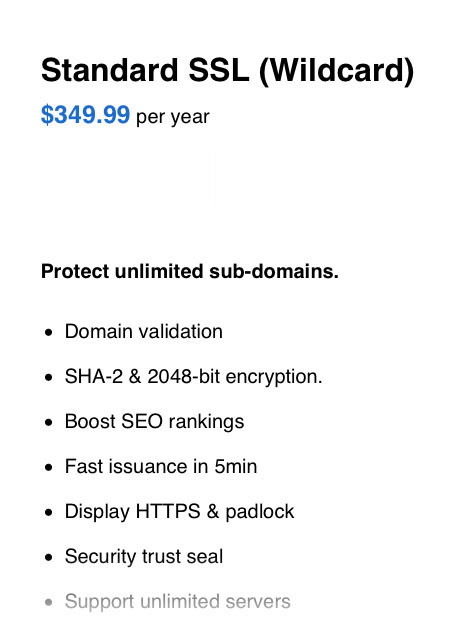Click the Standard SSL (Wildcard) heading
The height and width of the screenshot is (638, 452).
(227, 71)
